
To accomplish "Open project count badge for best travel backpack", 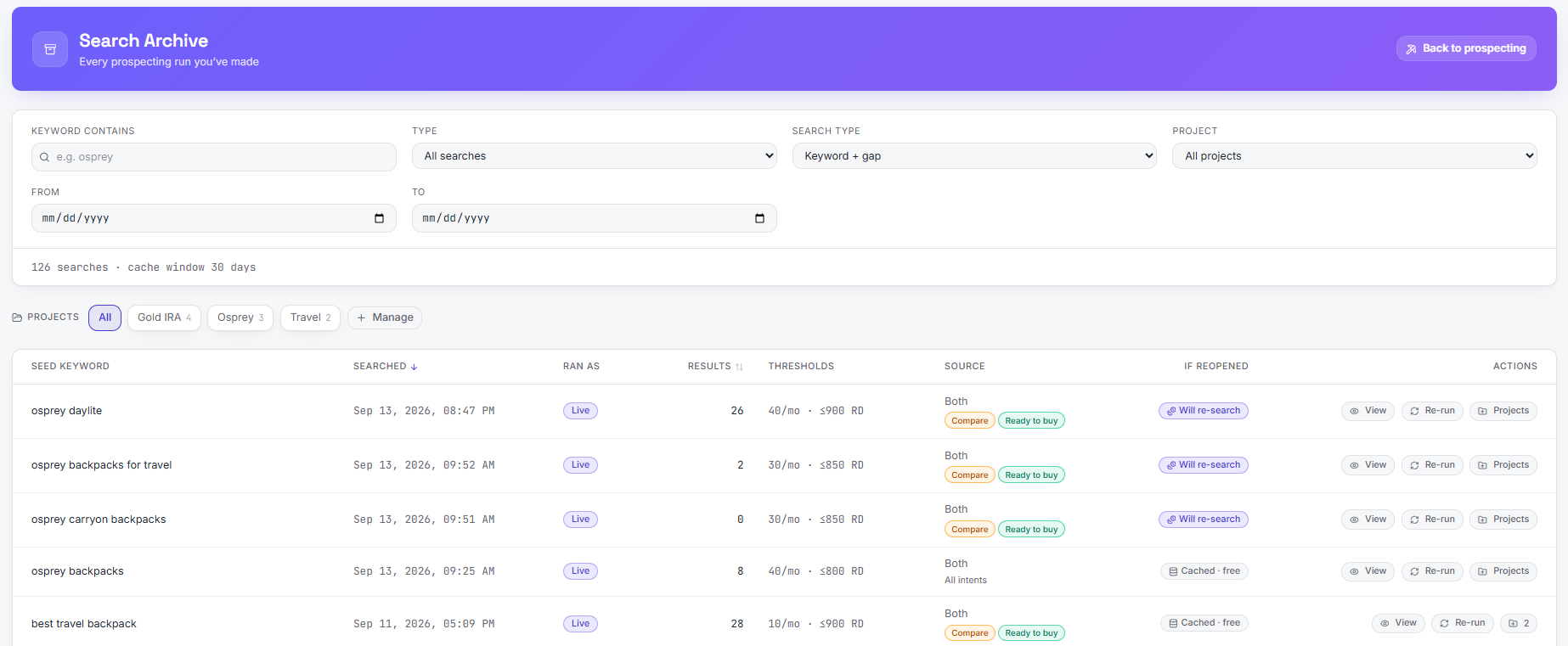I will pyautogui.click(x=1519, y=624).
